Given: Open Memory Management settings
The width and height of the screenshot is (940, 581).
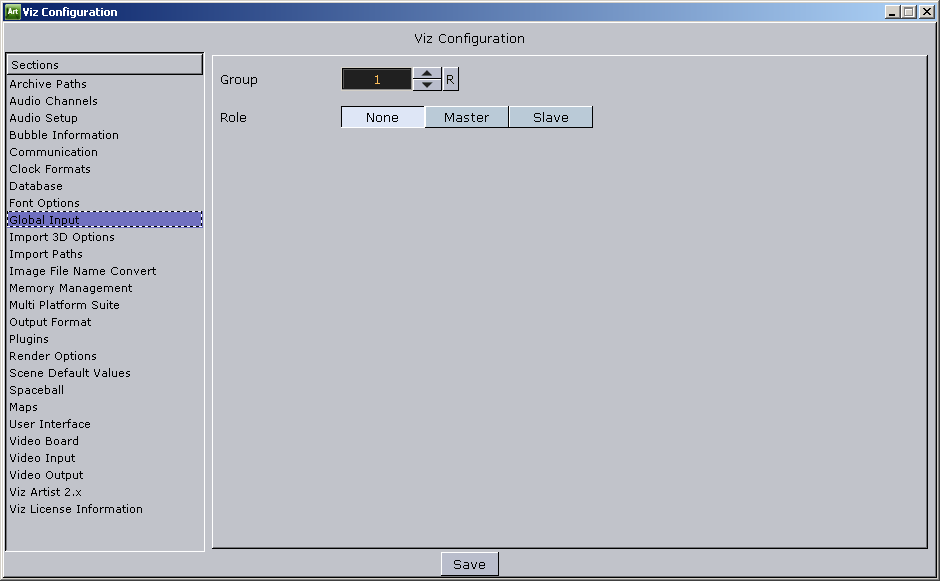Looking at the screenshot, I should tap(70, 288).
